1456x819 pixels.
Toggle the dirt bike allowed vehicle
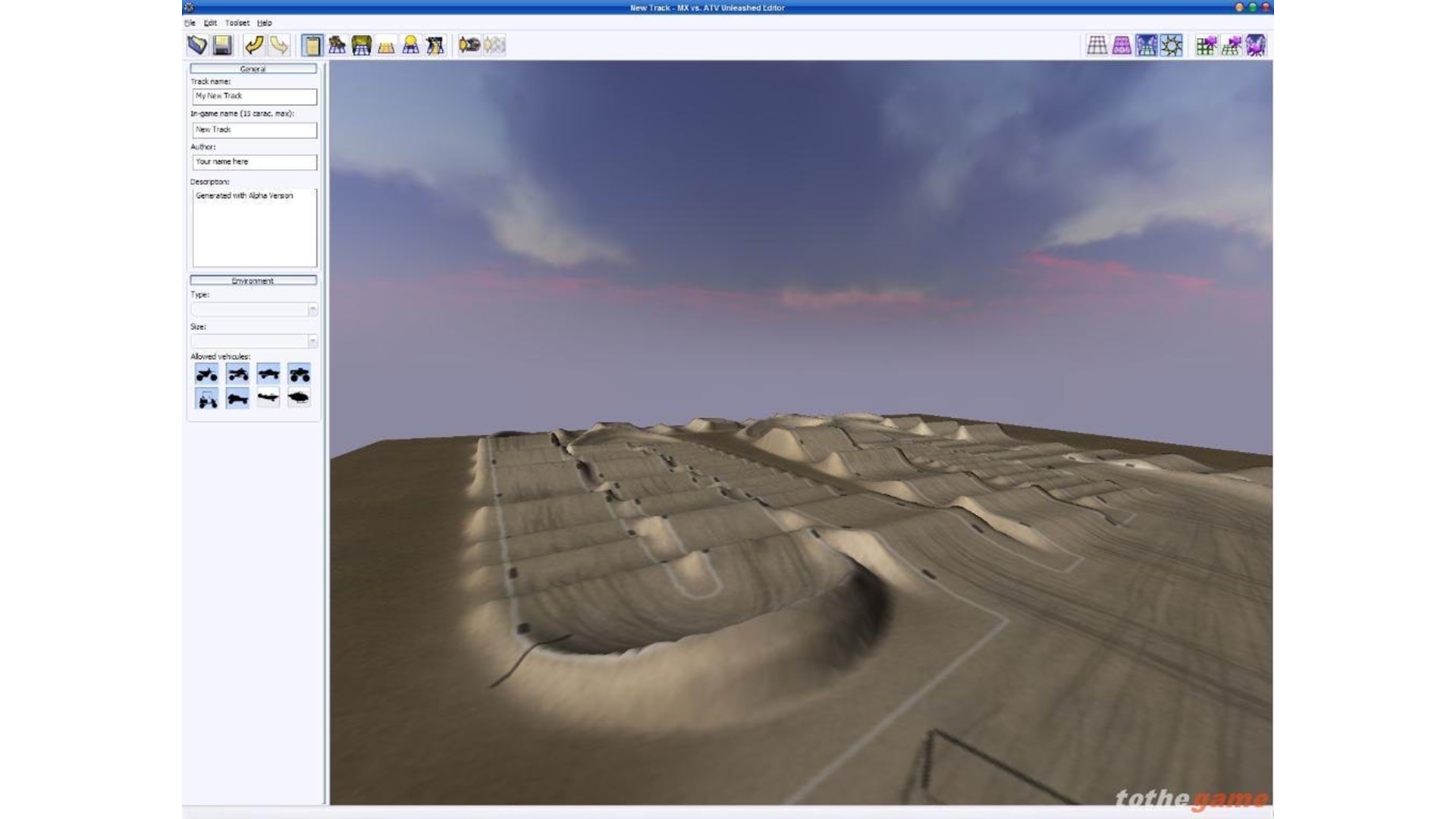207,374
